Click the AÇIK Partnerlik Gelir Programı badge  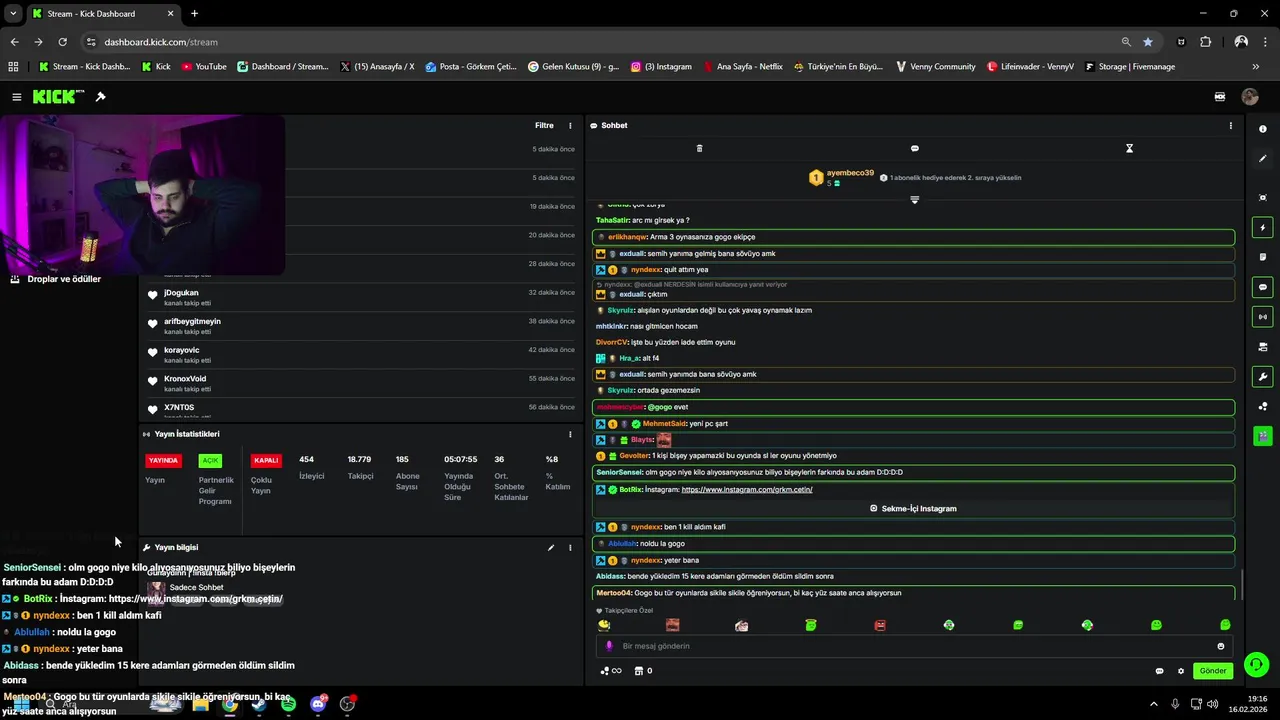point(209,461)
